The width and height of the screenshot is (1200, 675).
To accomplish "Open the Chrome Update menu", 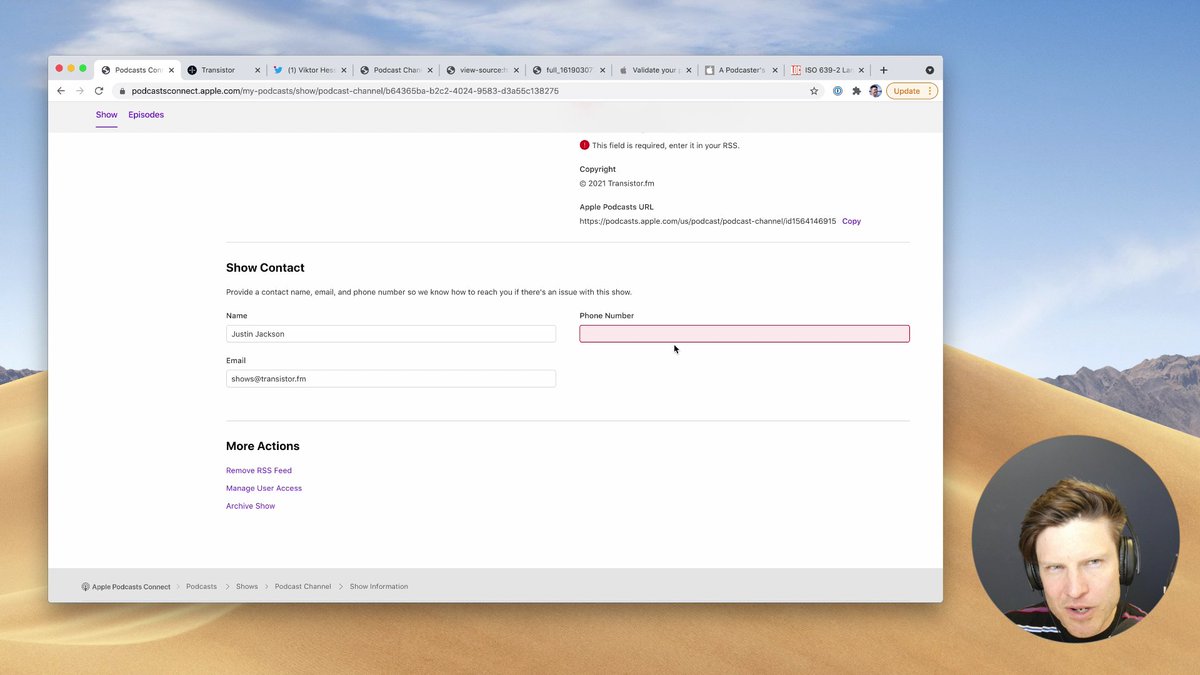I will (x=911, y=91).
